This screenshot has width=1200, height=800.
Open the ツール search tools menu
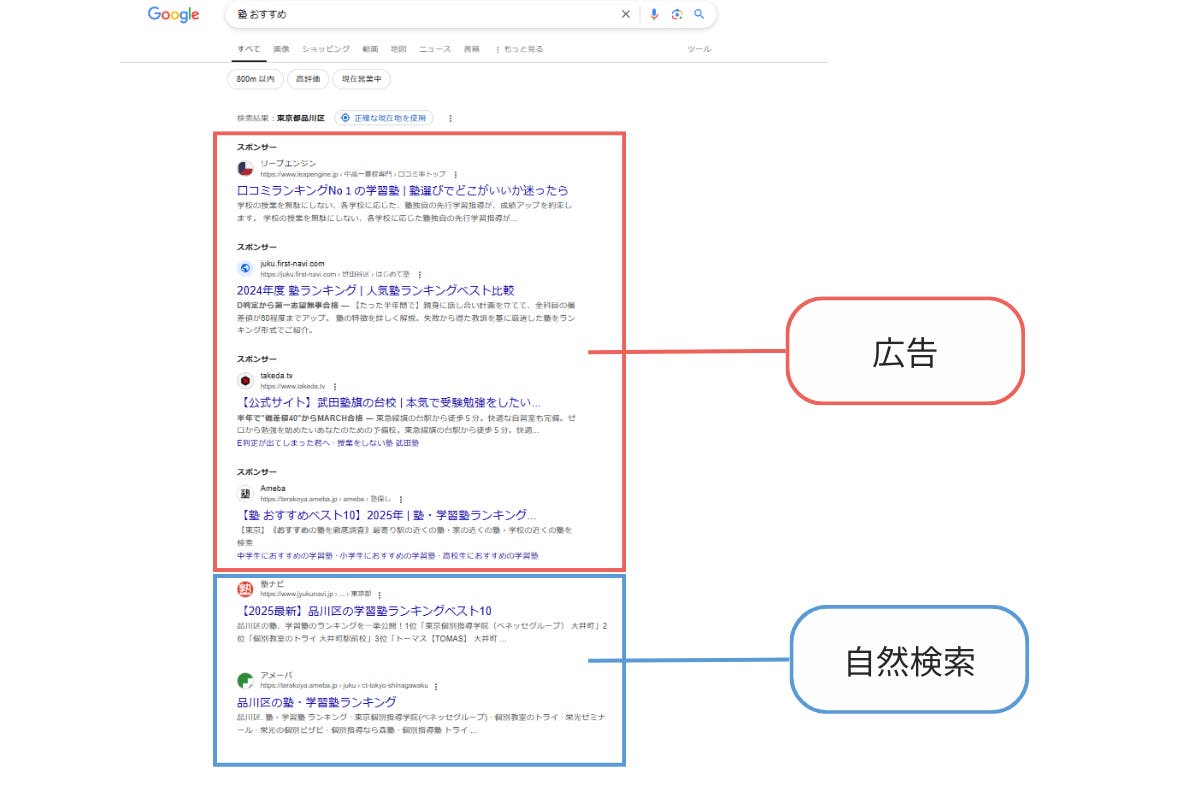(x=699, y=49)
